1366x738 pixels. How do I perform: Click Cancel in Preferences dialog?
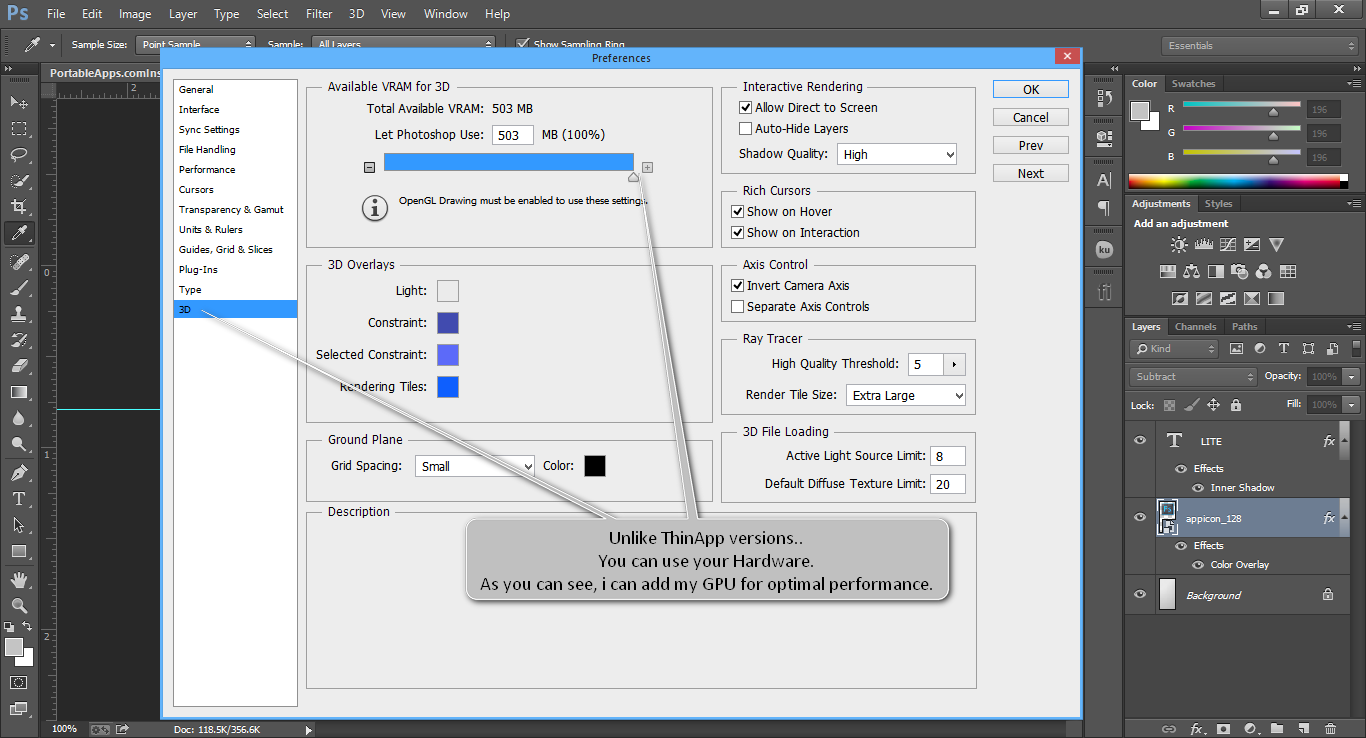[1031, 117]
